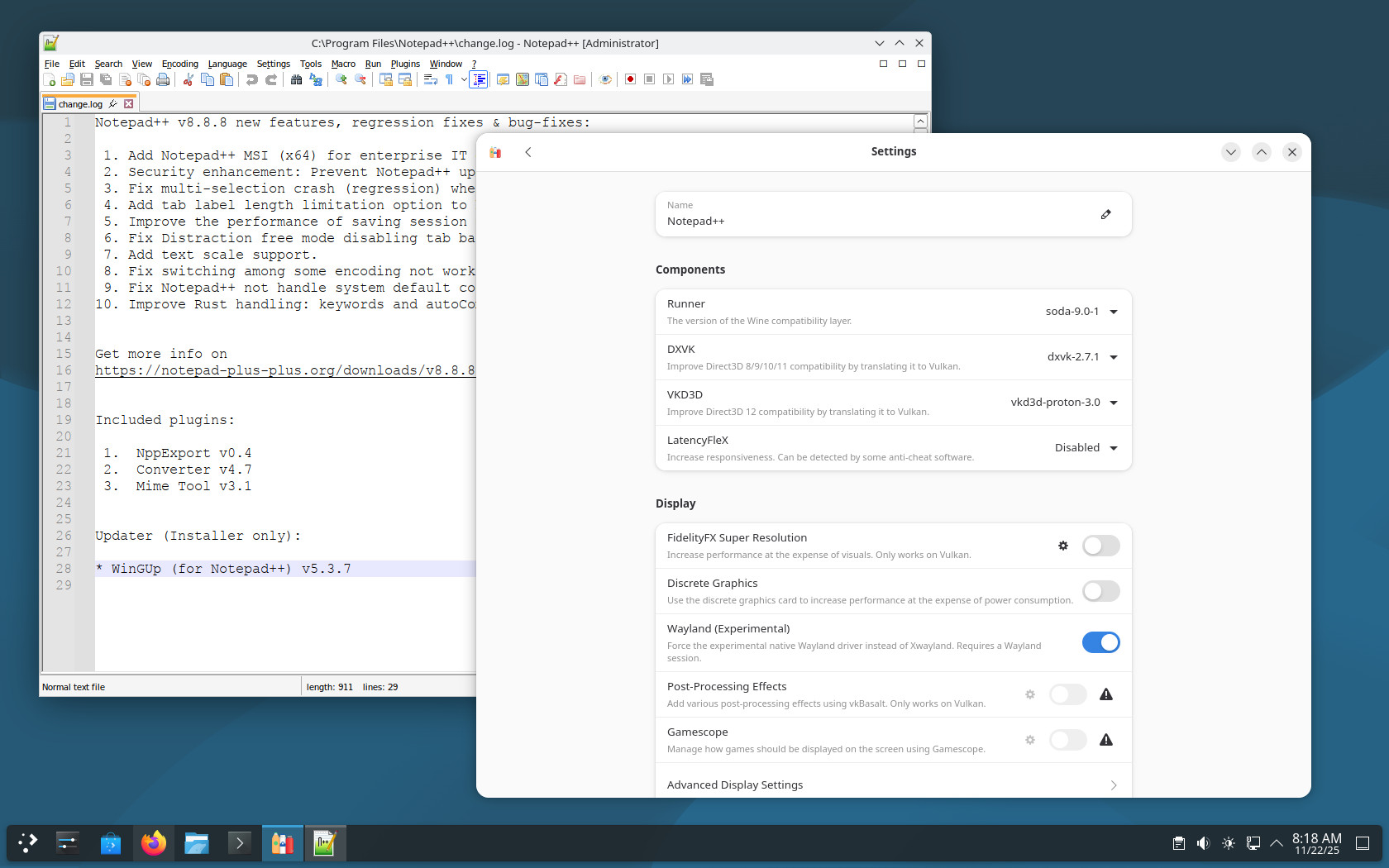Open Find with the binoculars icon
1389x868 pixels.
coord(296,79)
